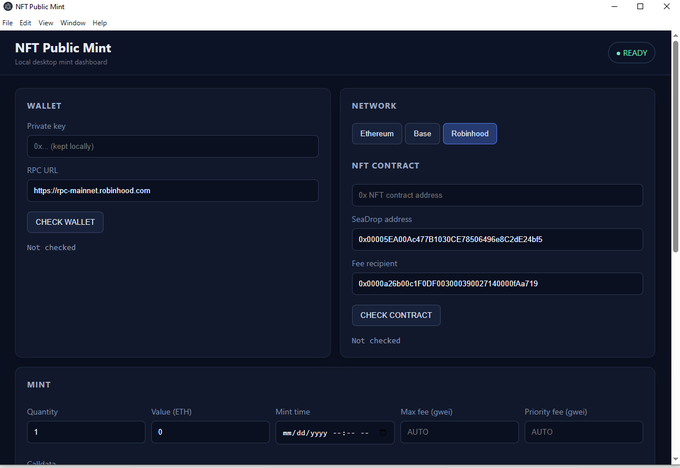Viewport: 680px width, 468px height.
Task: Focus the Max fee (gwei) field
Action: click(x=459, y=432)
